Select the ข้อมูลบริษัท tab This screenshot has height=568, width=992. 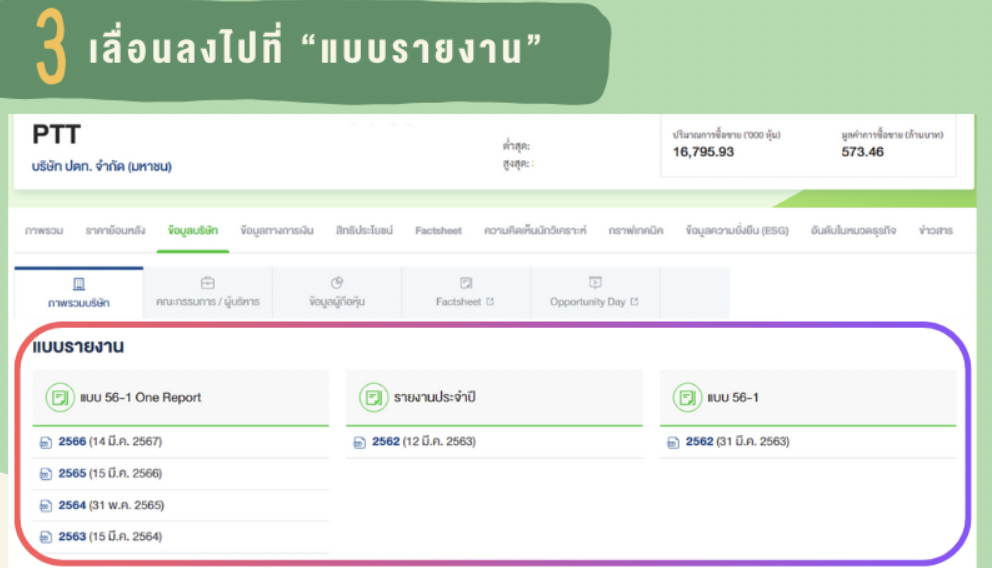pos(193,231)
